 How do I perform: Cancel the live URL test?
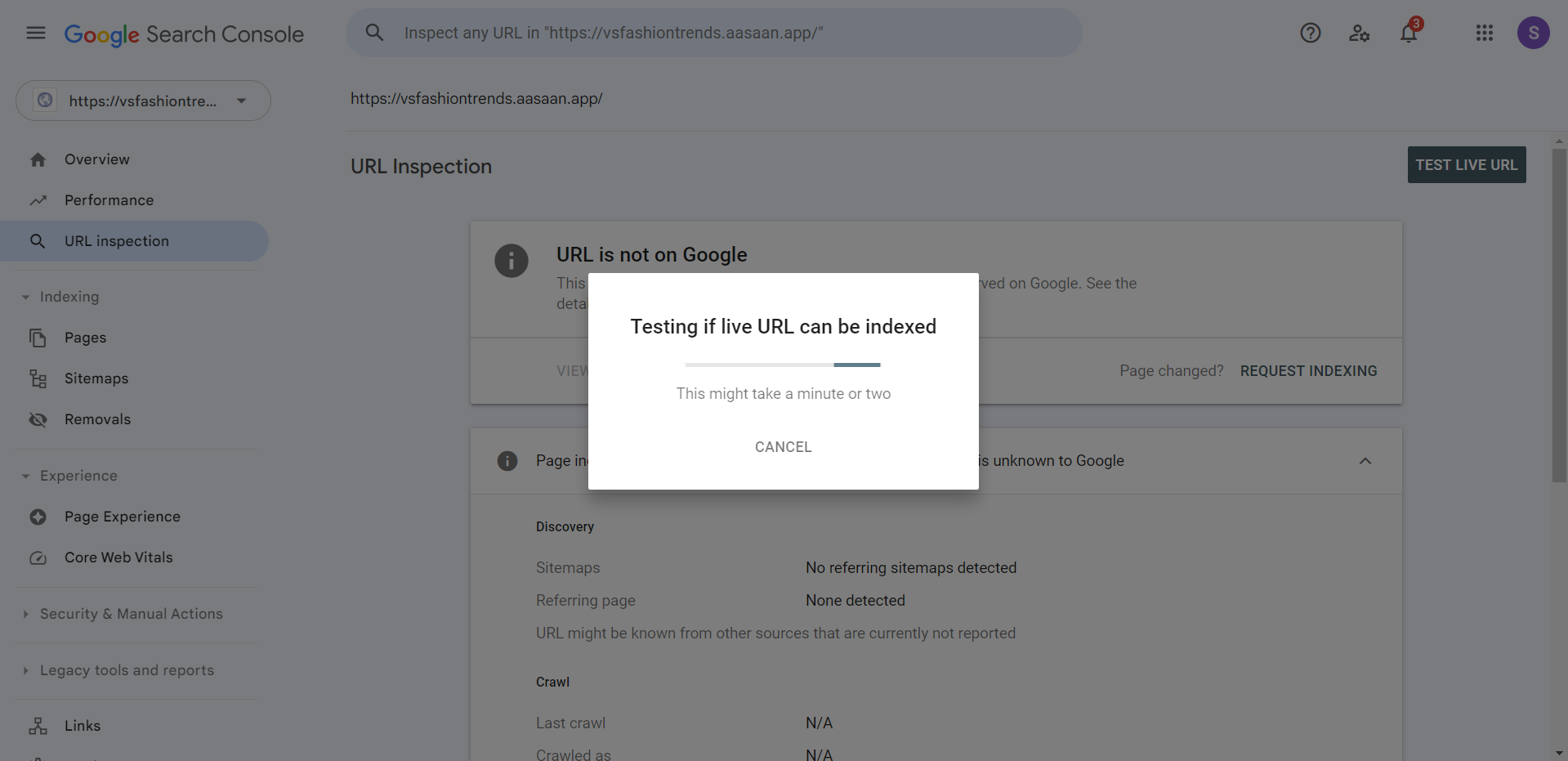click(x=784, y=447)
